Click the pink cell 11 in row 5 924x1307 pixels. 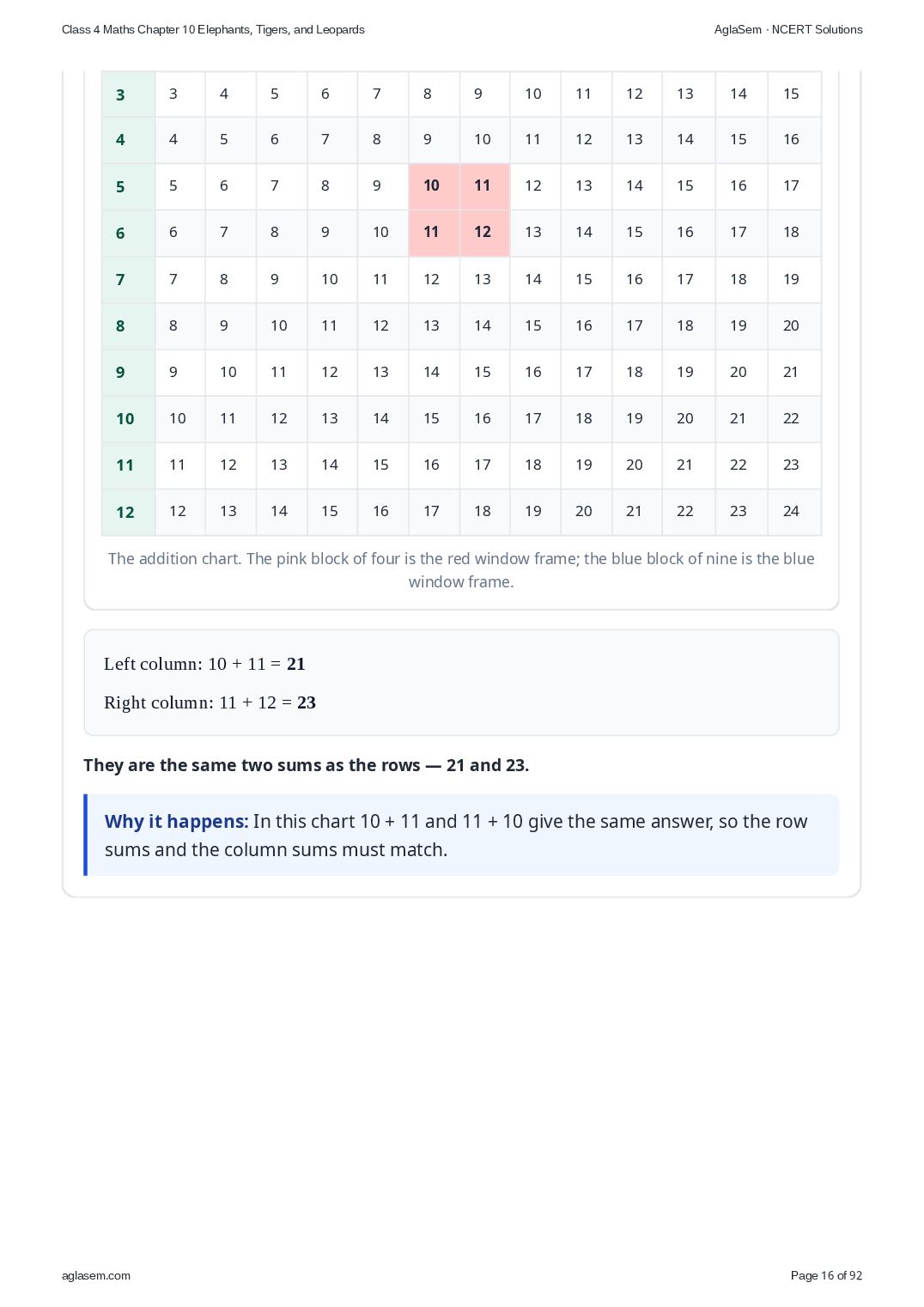pyautogui.click(x=484, y=186)
